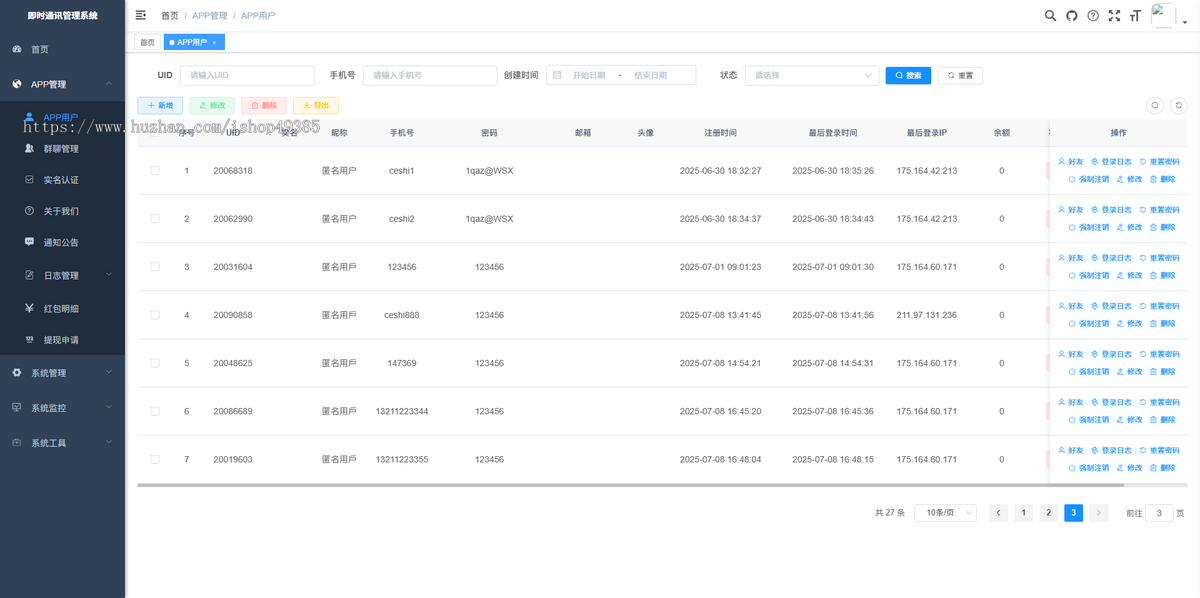The height and width of the screenshot is (598, 1200).
Task: Check the row for UID 20062990
Action: point(155,219)
